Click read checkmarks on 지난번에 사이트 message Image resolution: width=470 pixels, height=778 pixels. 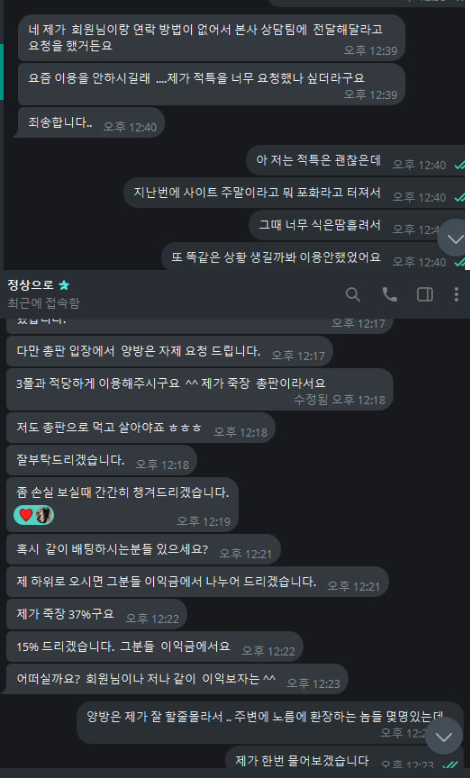(460, 197)
